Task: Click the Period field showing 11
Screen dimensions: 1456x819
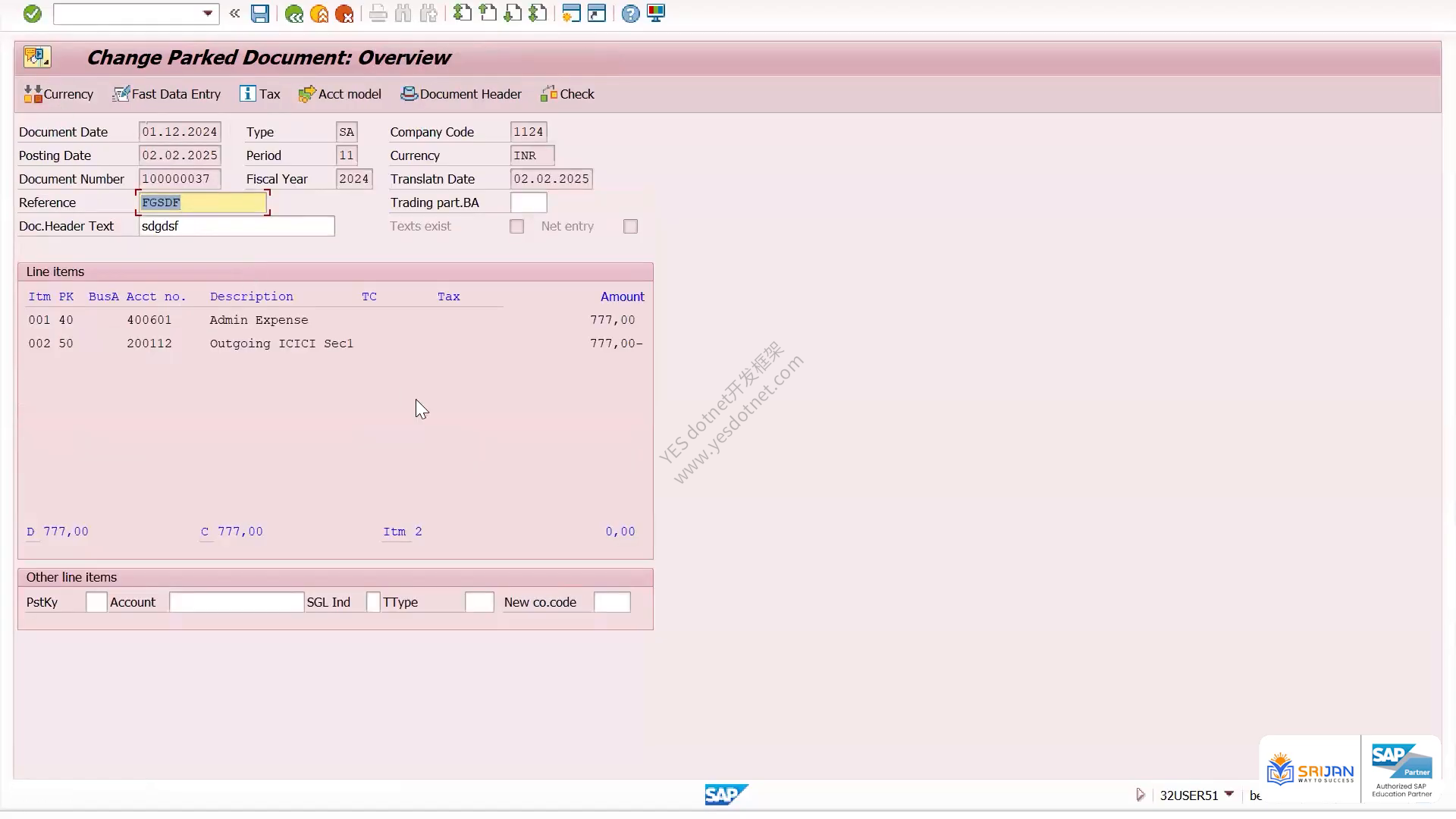Action: 347,155
